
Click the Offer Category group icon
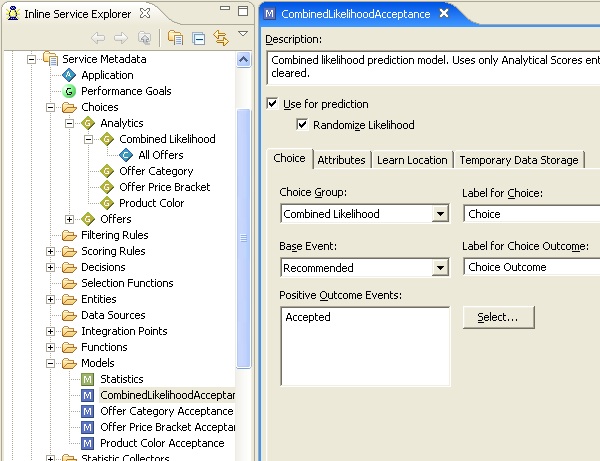(107, 171)
